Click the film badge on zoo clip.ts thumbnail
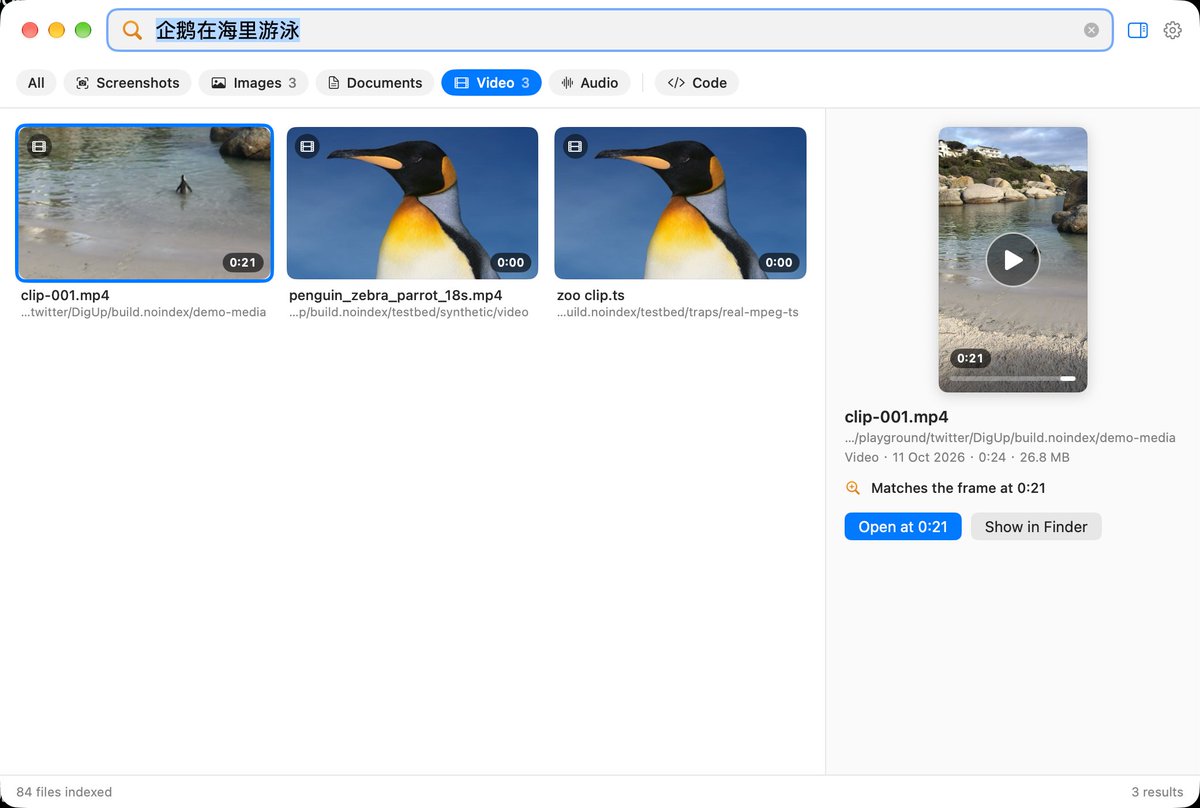The width and height of the screenshot is (1200, 808). [x=575, y=147]
